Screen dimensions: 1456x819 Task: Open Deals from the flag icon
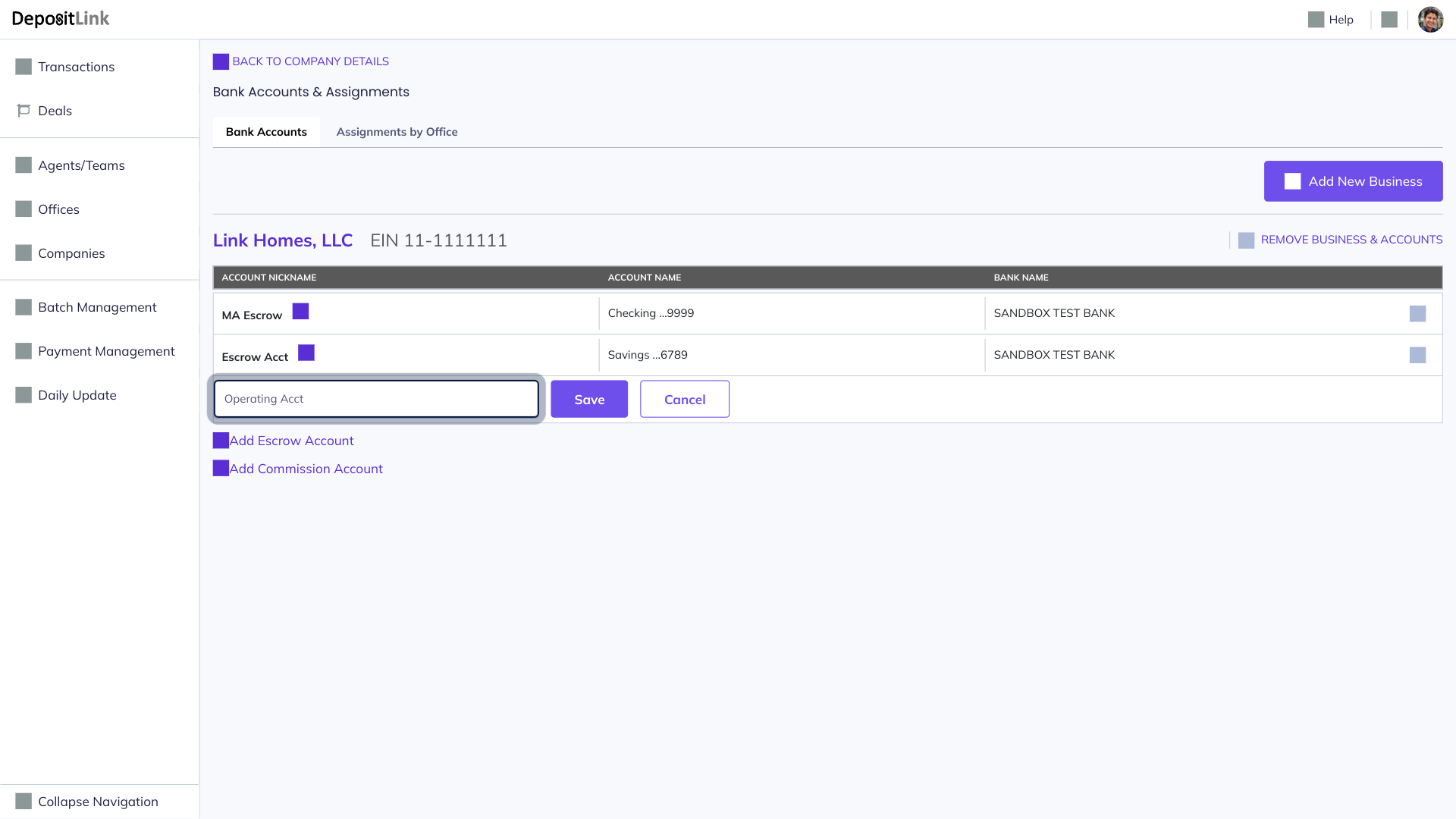tap(24, 111)
